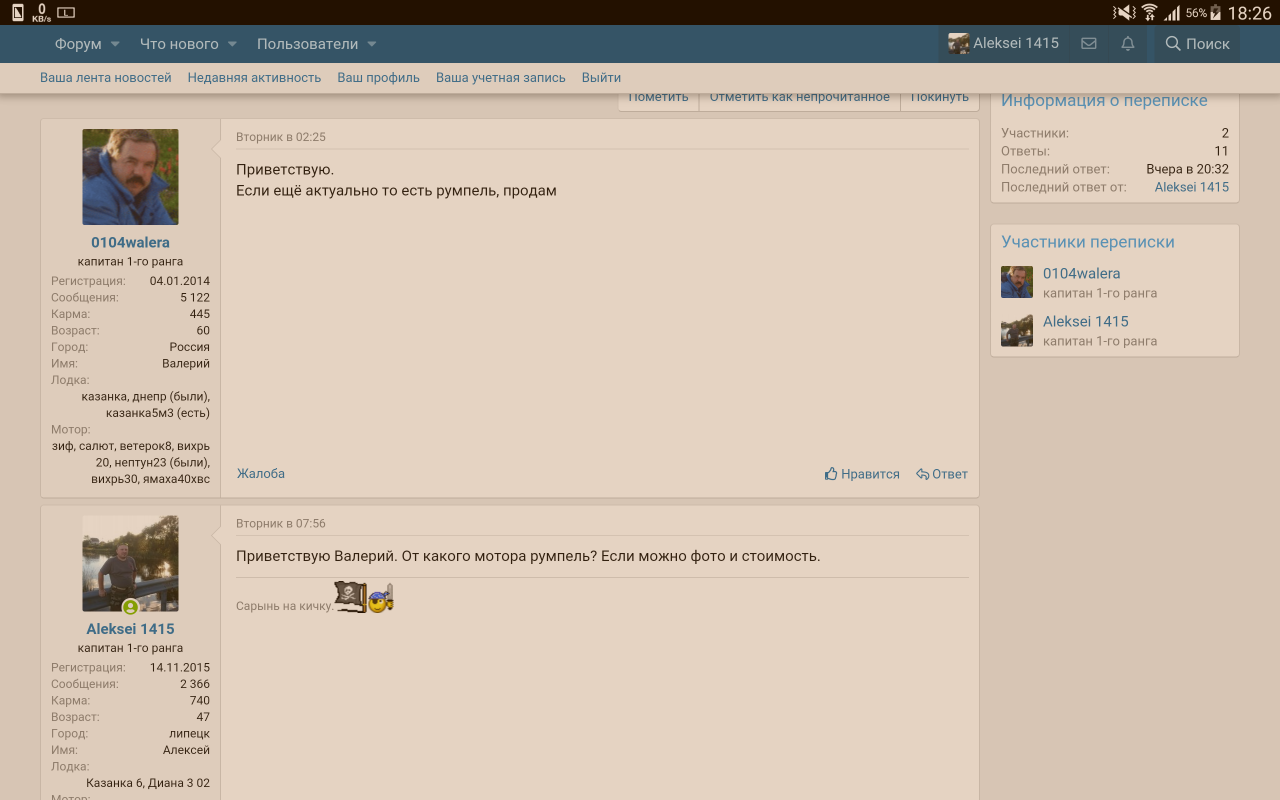Reply to 0104walera's message via Ответ
Viewport: 1280px width, 800px height.
tap(942, 474)
